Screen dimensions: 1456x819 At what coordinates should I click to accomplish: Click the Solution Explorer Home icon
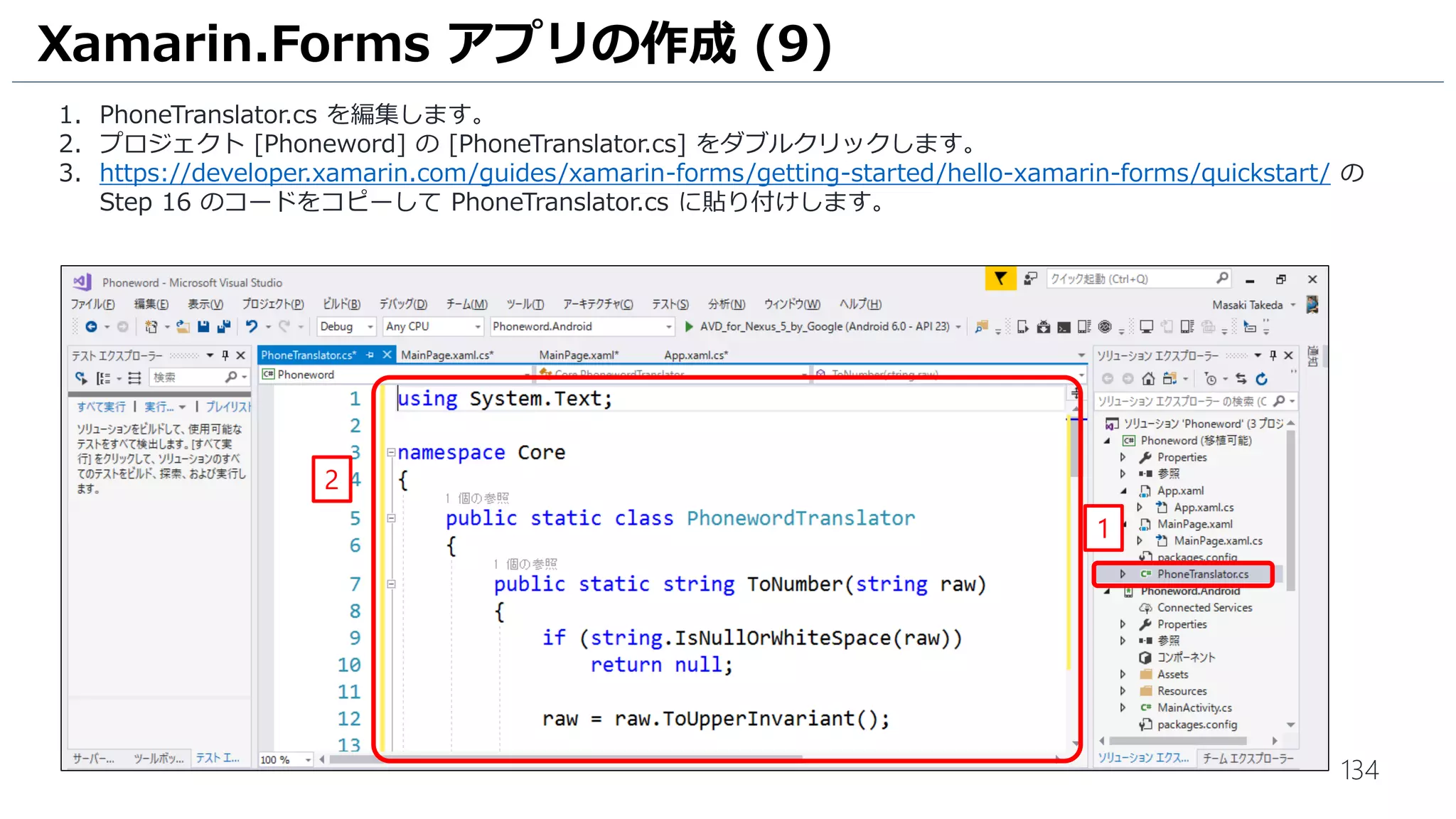1148,378
